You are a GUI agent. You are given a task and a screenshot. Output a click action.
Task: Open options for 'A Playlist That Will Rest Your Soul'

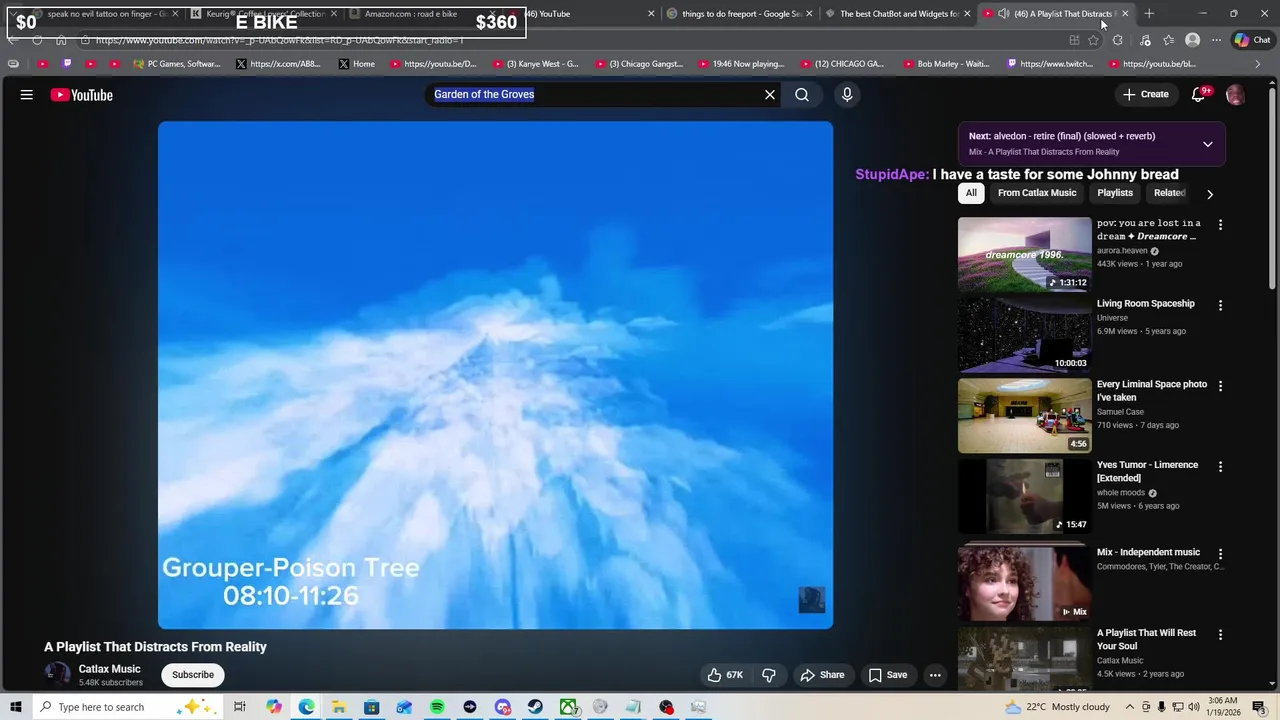(x=1220, y=634)
